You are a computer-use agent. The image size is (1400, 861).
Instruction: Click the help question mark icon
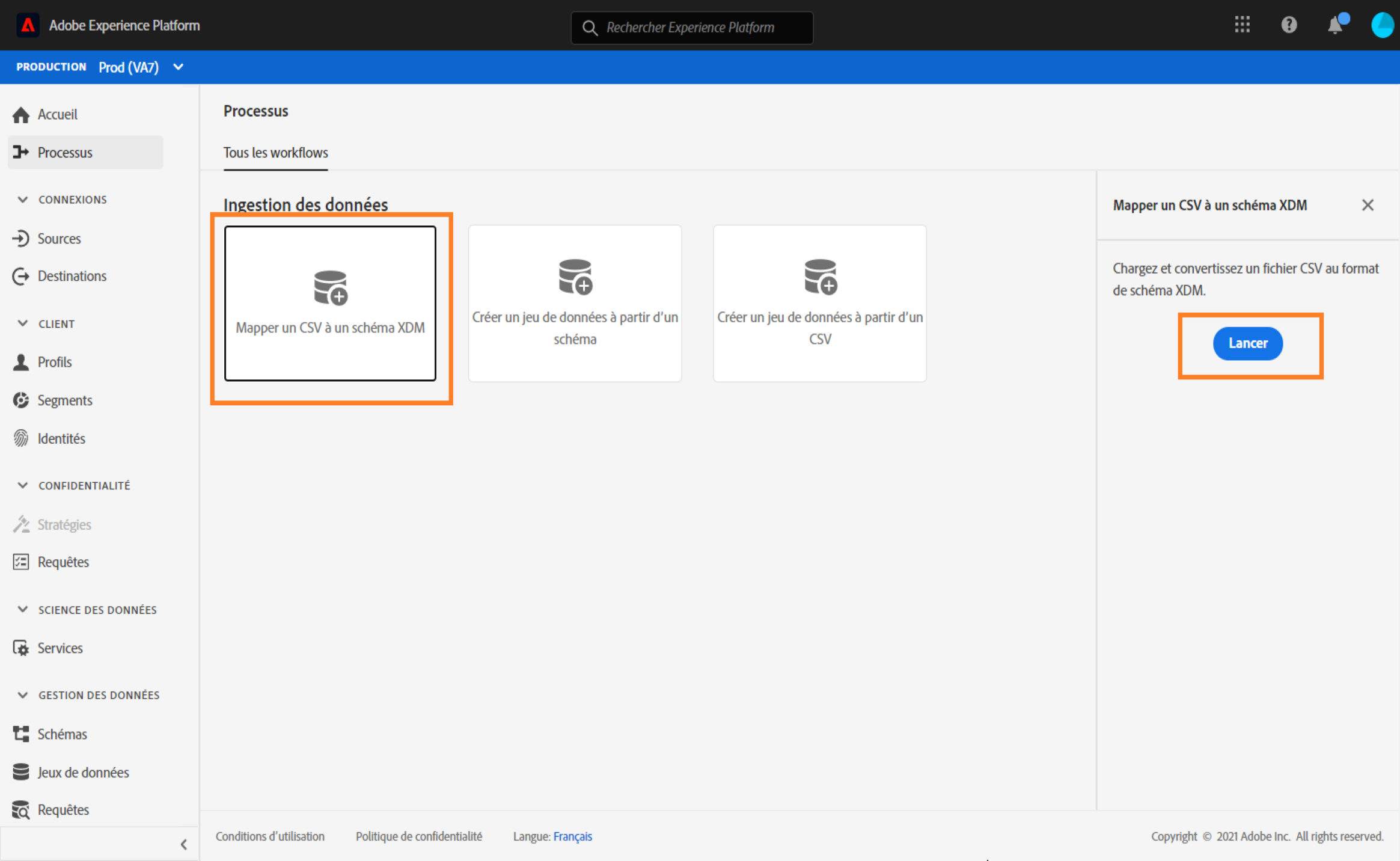[1289, 25]
